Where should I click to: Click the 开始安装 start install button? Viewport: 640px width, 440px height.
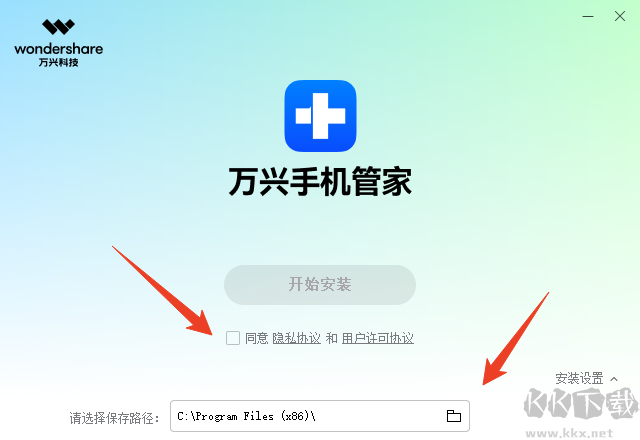pyautogui.click(x=320, y=285)
